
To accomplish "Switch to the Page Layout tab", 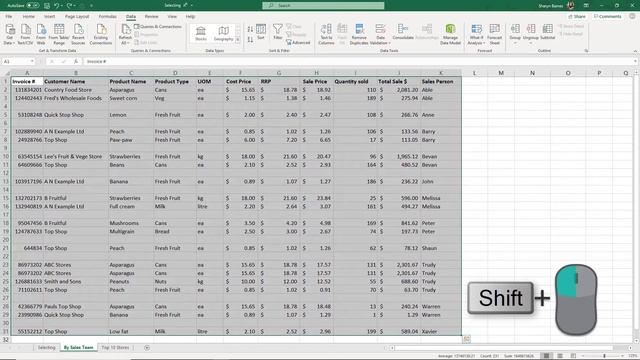I will (x=77, y=17).
